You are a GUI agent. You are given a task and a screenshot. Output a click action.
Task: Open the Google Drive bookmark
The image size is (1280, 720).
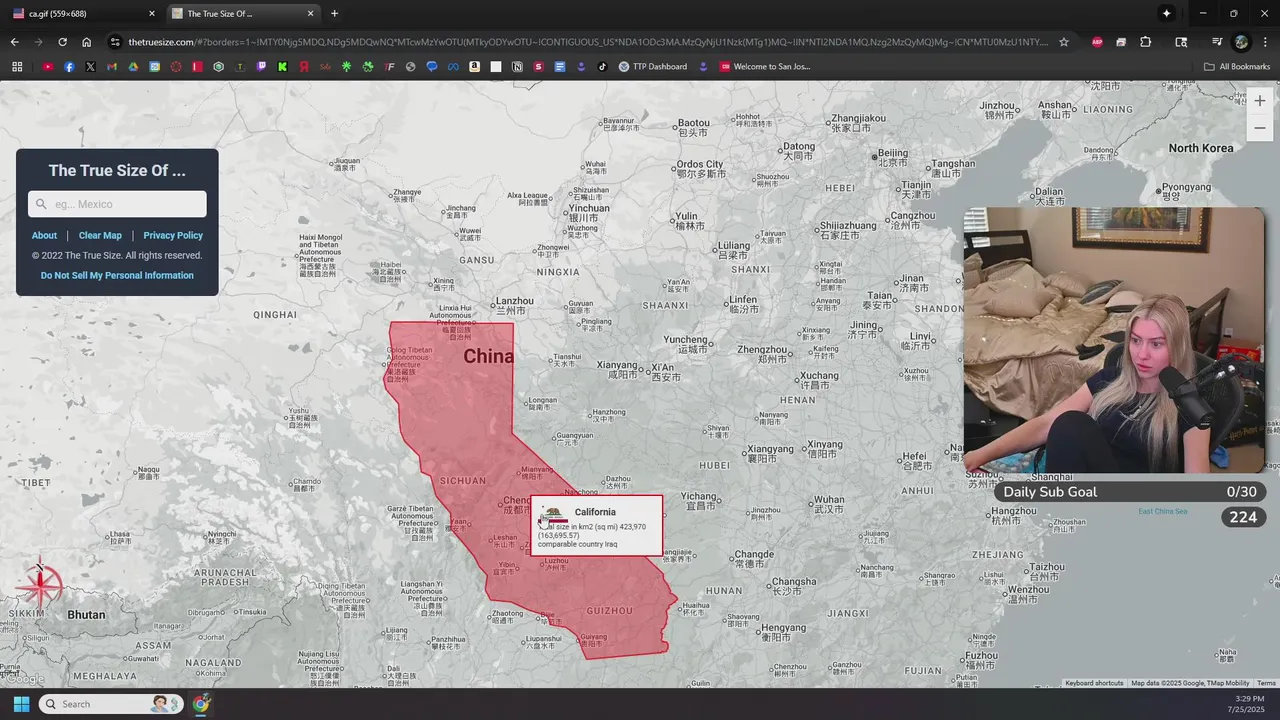click(133, 67)
